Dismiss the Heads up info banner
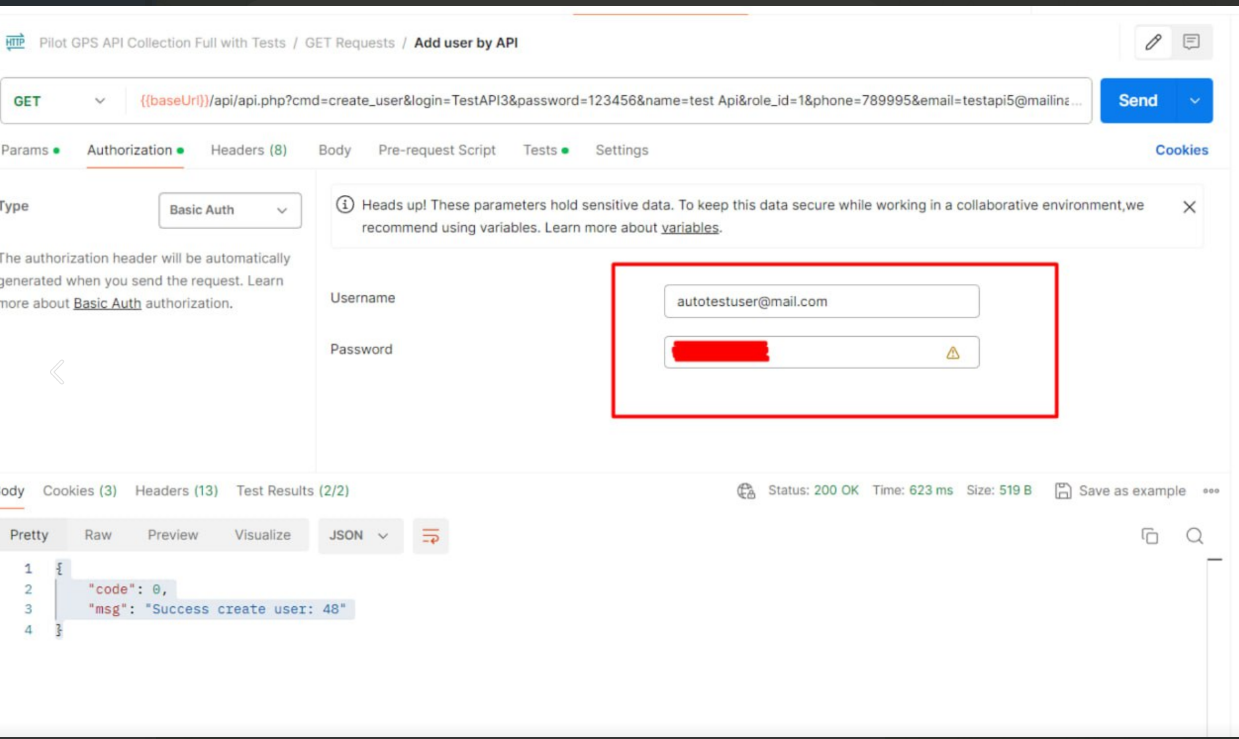The image size is (1239, 739). click(x=1189, y=207)
